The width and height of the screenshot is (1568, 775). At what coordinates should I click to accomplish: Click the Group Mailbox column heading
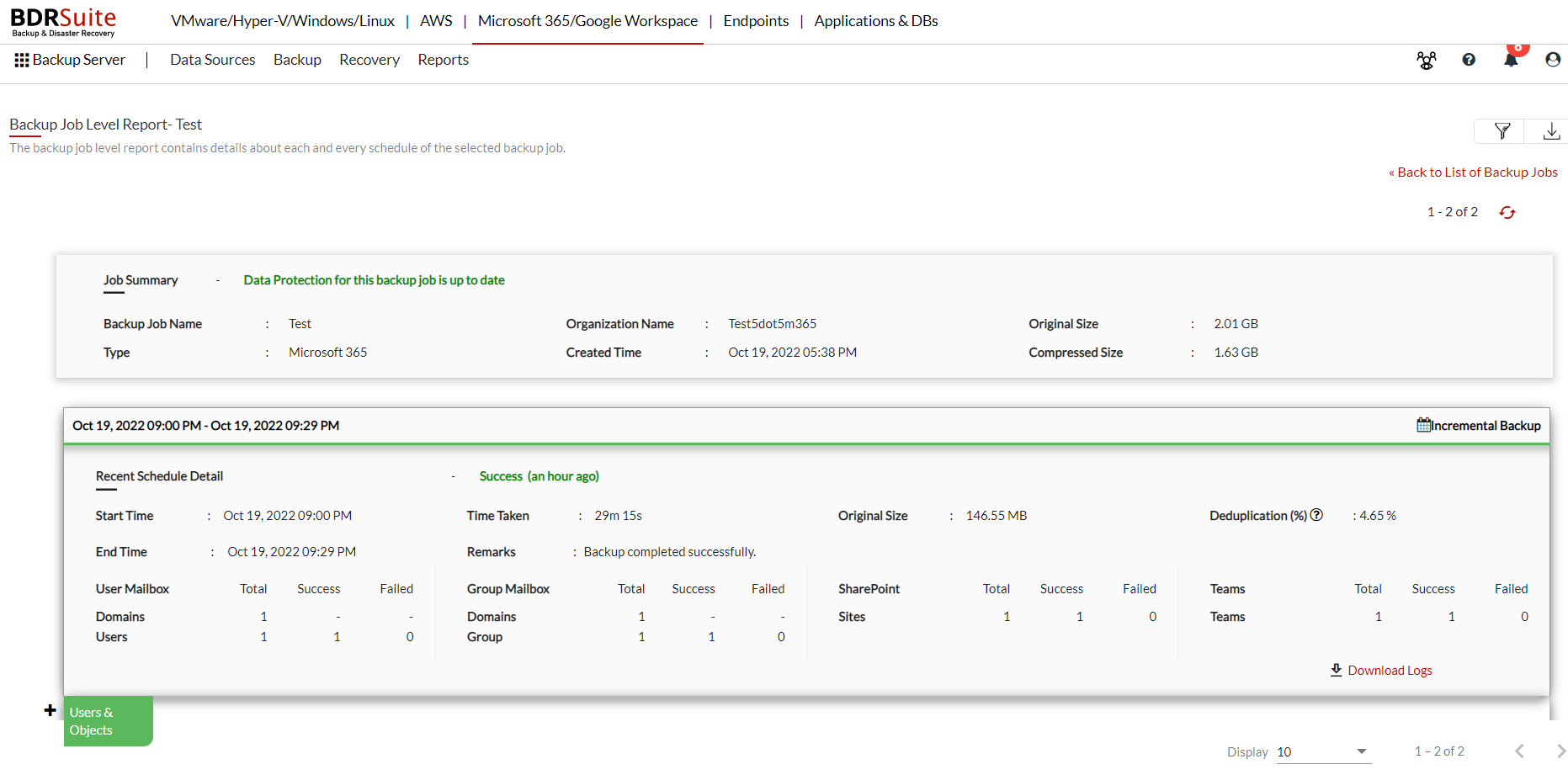[508, 589]
